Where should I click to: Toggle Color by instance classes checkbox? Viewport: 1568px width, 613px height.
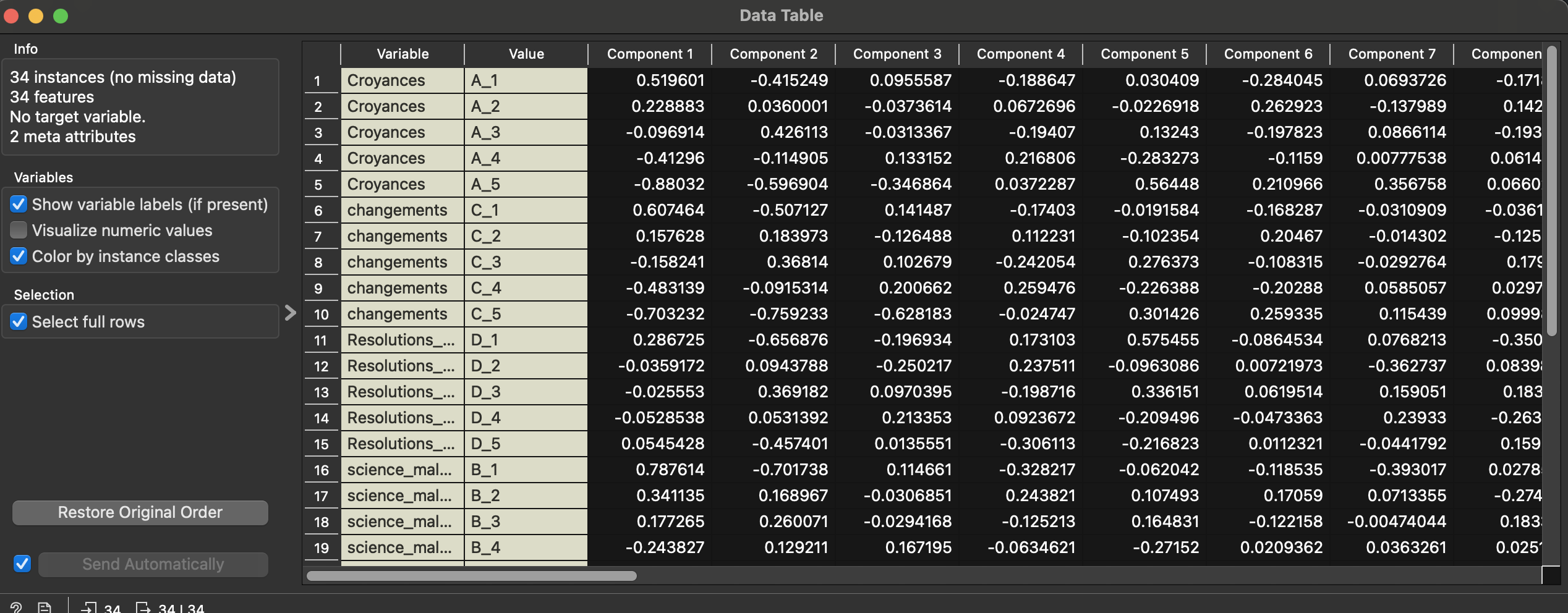(19, 256)
